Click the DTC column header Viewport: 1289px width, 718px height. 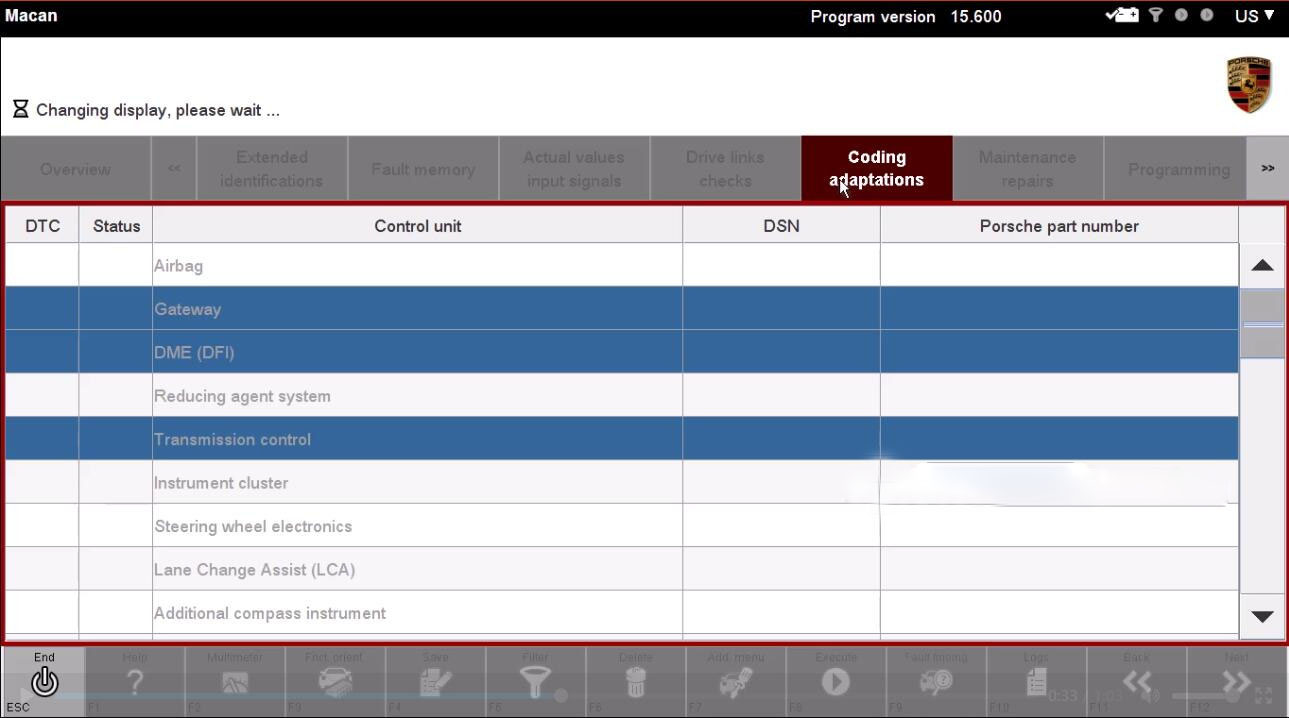42,226
